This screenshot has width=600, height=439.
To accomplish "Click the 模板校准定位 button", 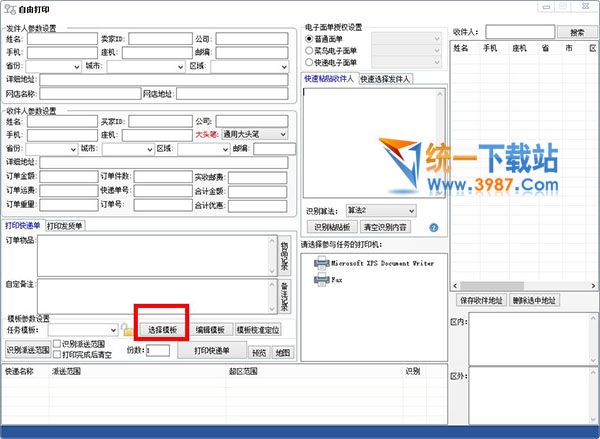I will pyautogui.click(x=258, y=330).
